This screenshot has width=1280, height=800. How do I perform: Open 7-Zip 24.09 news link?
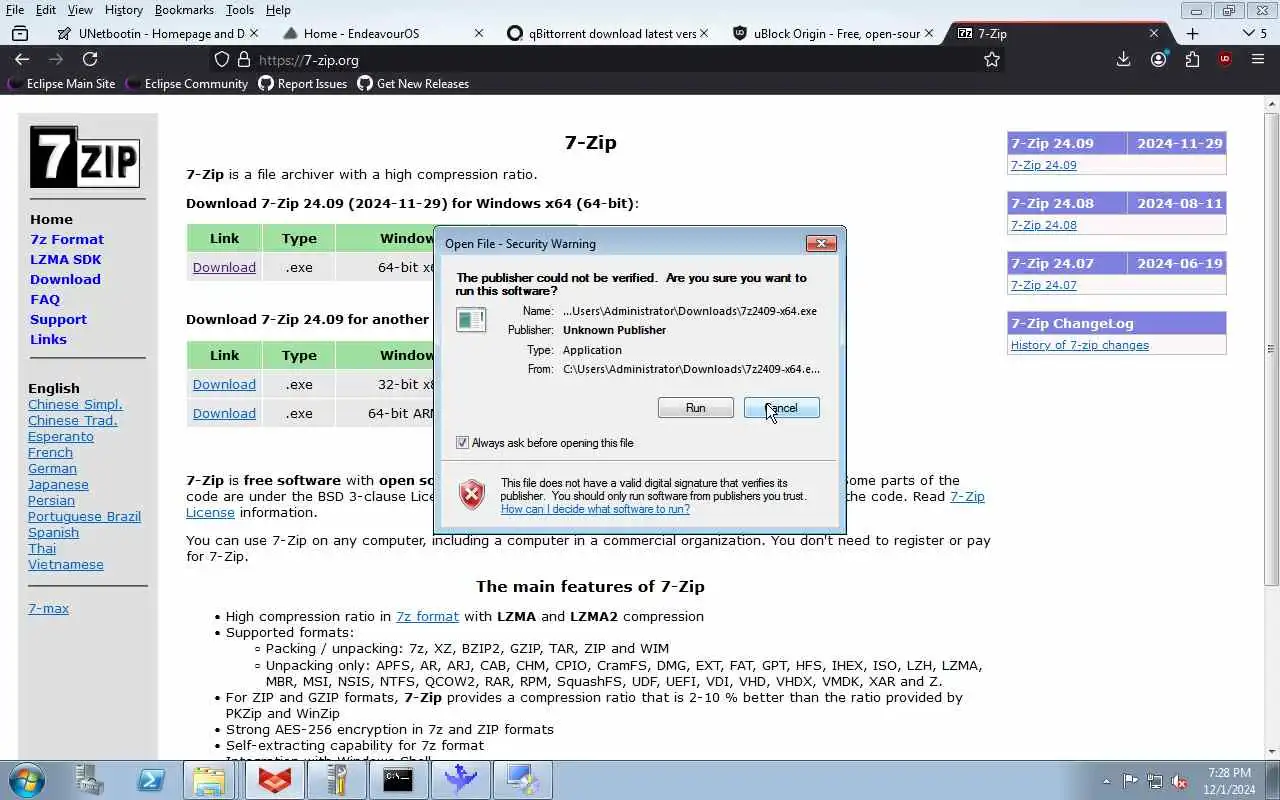tap(1043, 165)
